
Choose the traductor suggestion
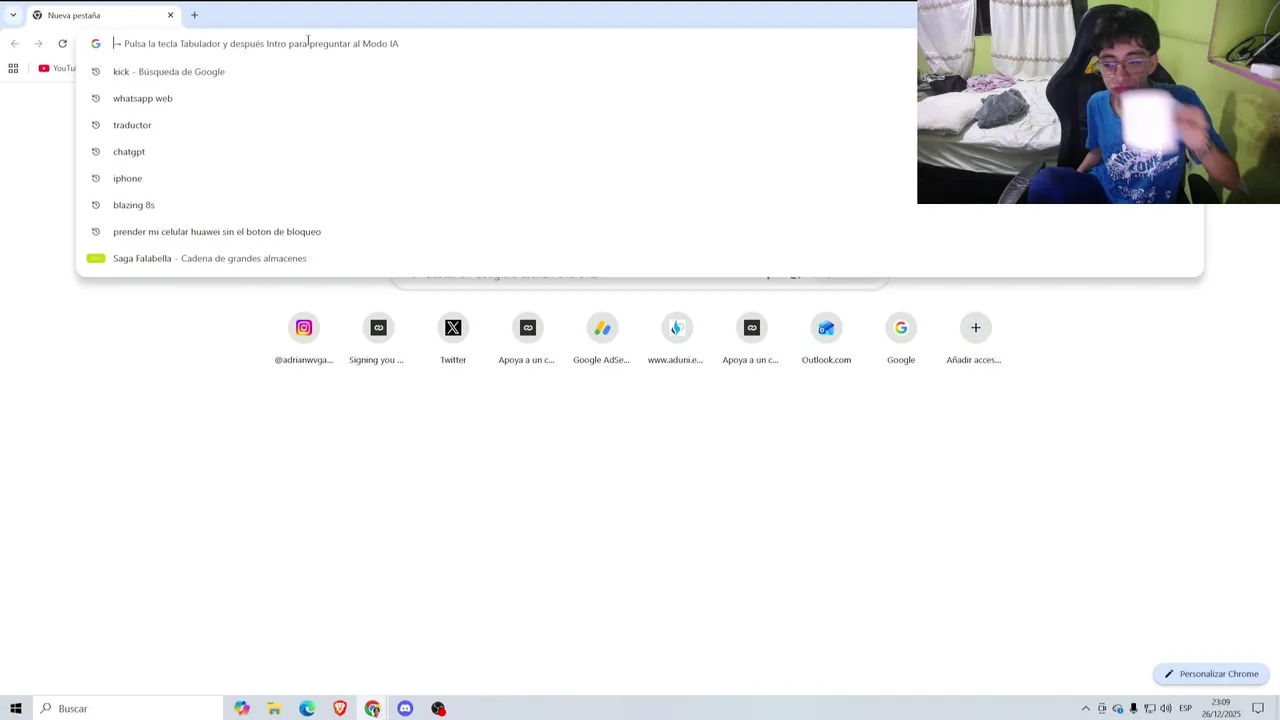coord(640,125)
